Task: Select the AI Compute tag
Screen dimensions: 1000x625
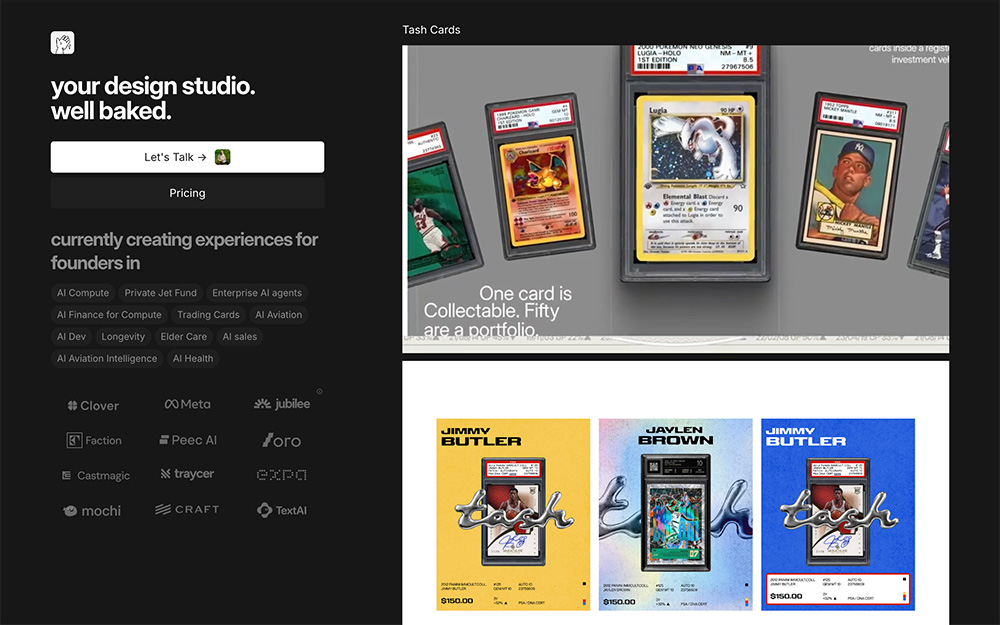Action: click(x=83, y=293)
